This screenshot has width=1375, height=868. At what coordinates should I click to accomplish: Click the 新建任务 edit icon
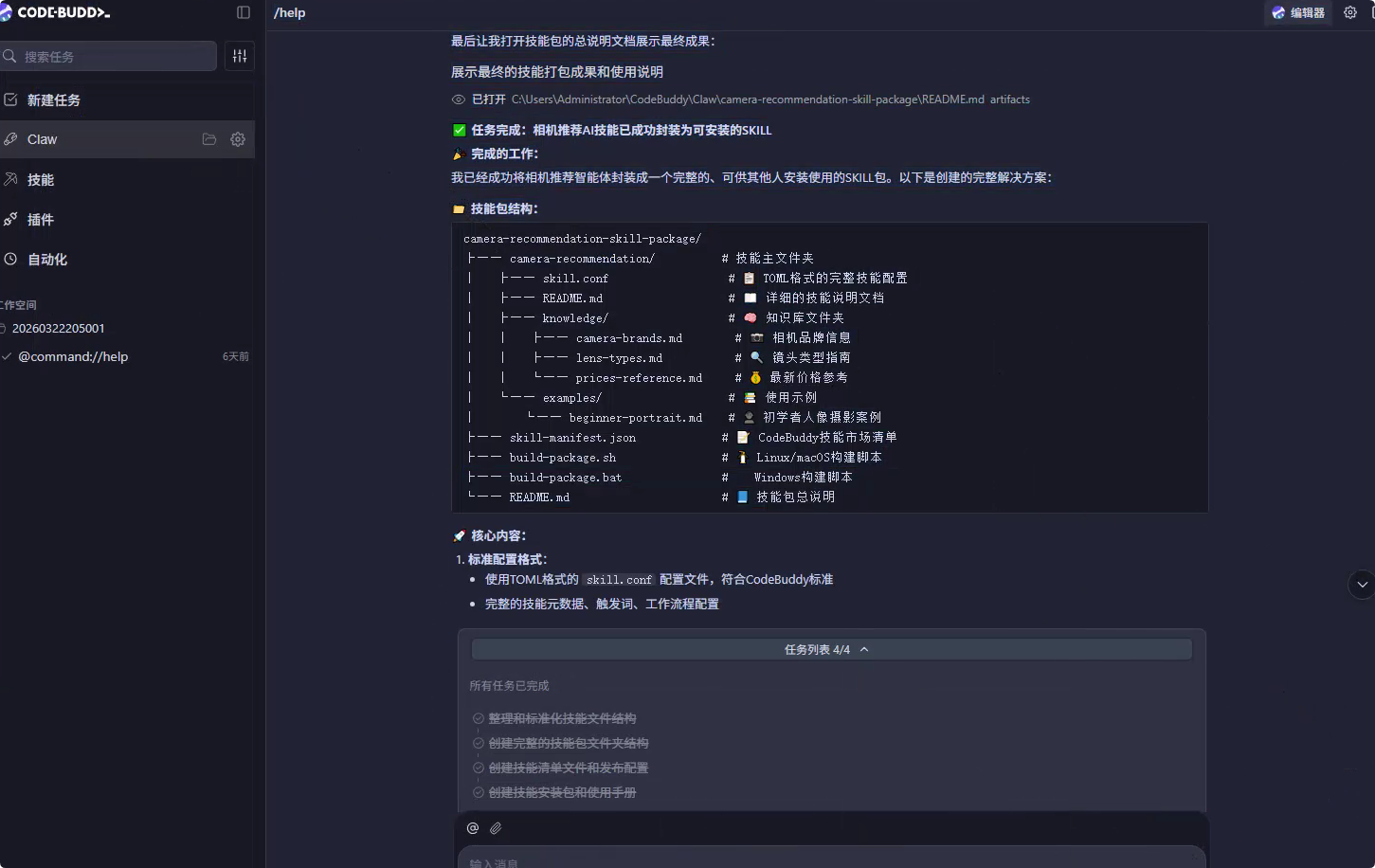(x=10, y=99)
